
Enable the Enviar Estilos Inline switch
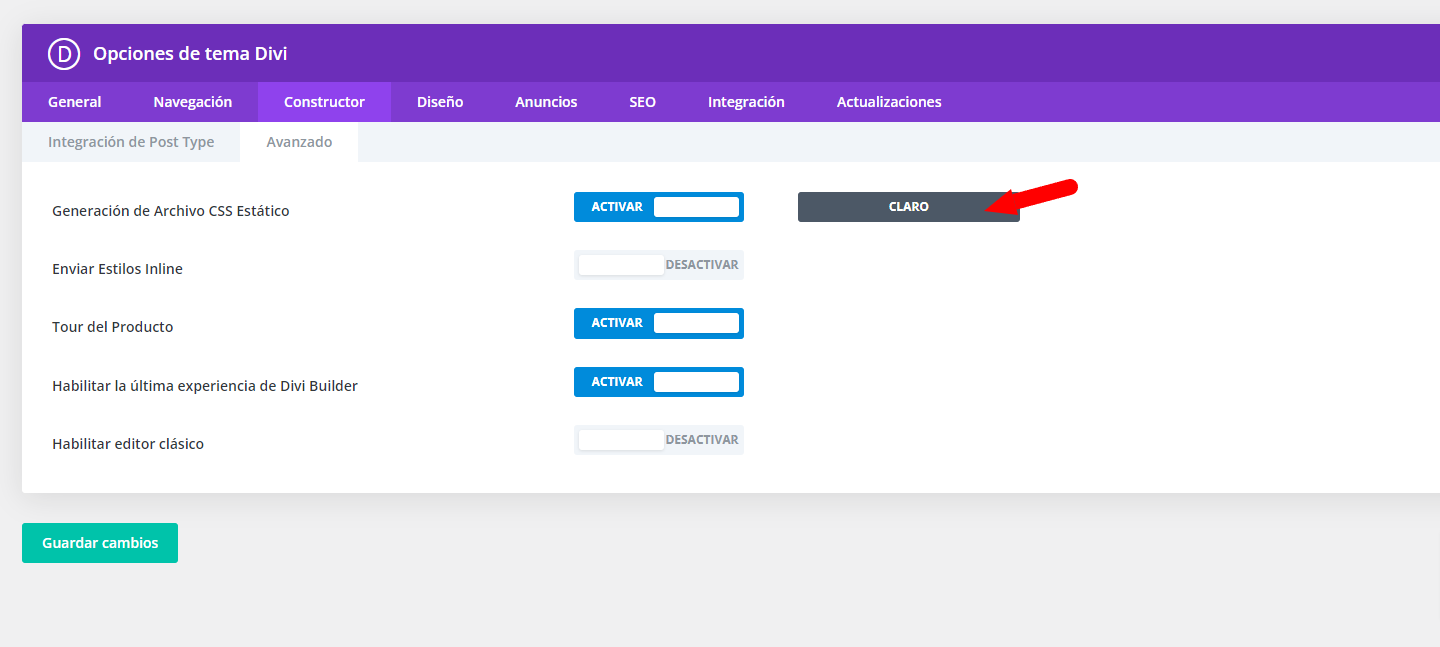pos(659,265)
